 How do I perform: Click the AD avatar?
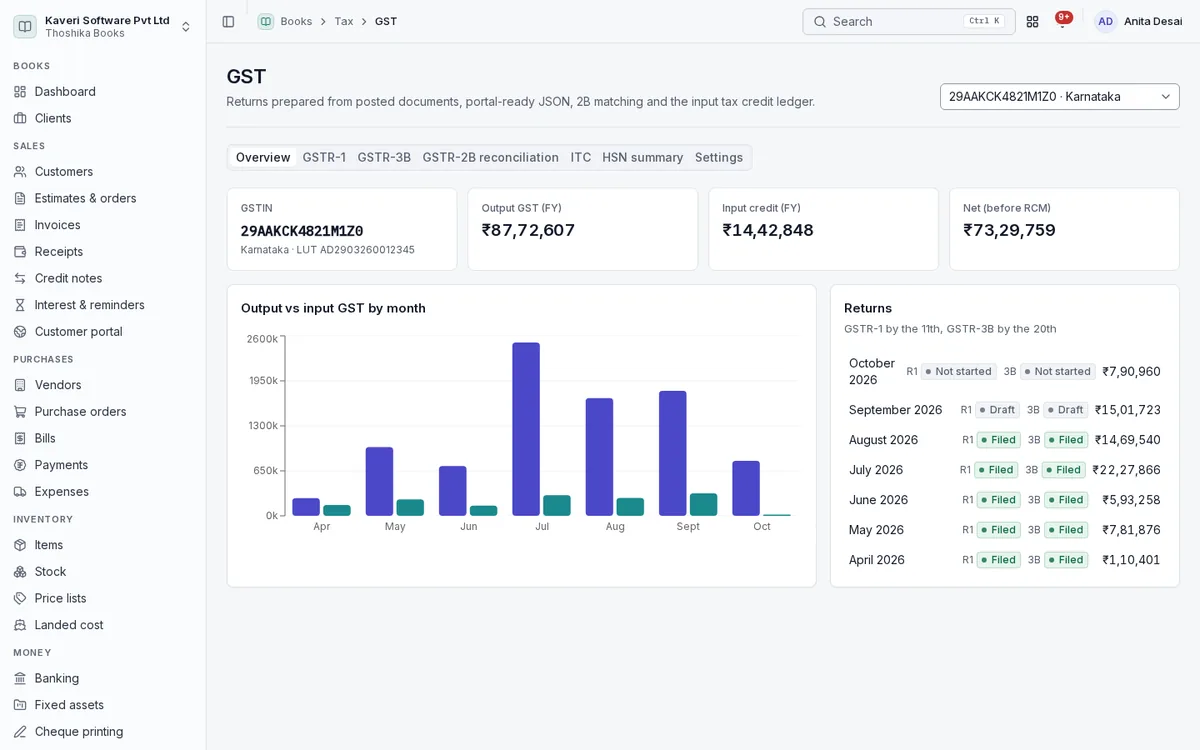1105,21
